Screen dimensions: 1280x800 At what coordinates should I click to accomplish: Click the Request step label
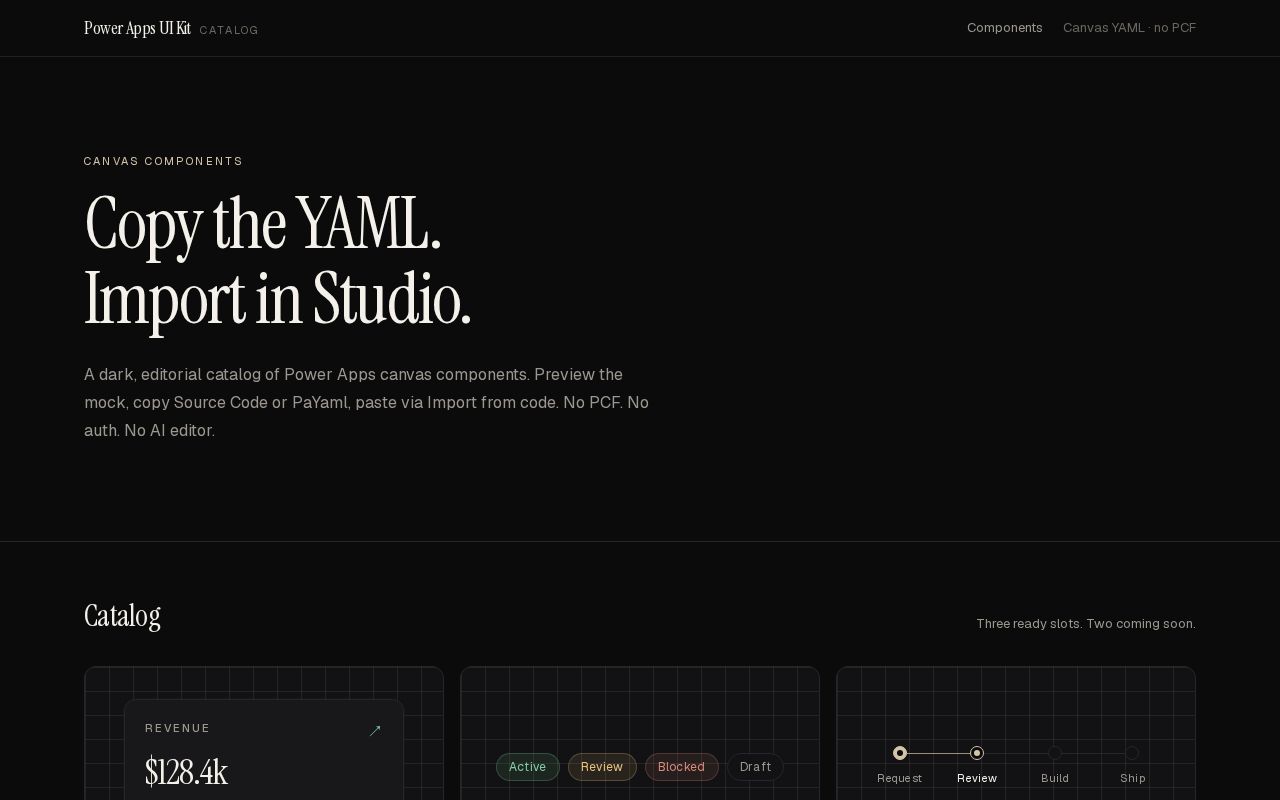coord(900,778)
